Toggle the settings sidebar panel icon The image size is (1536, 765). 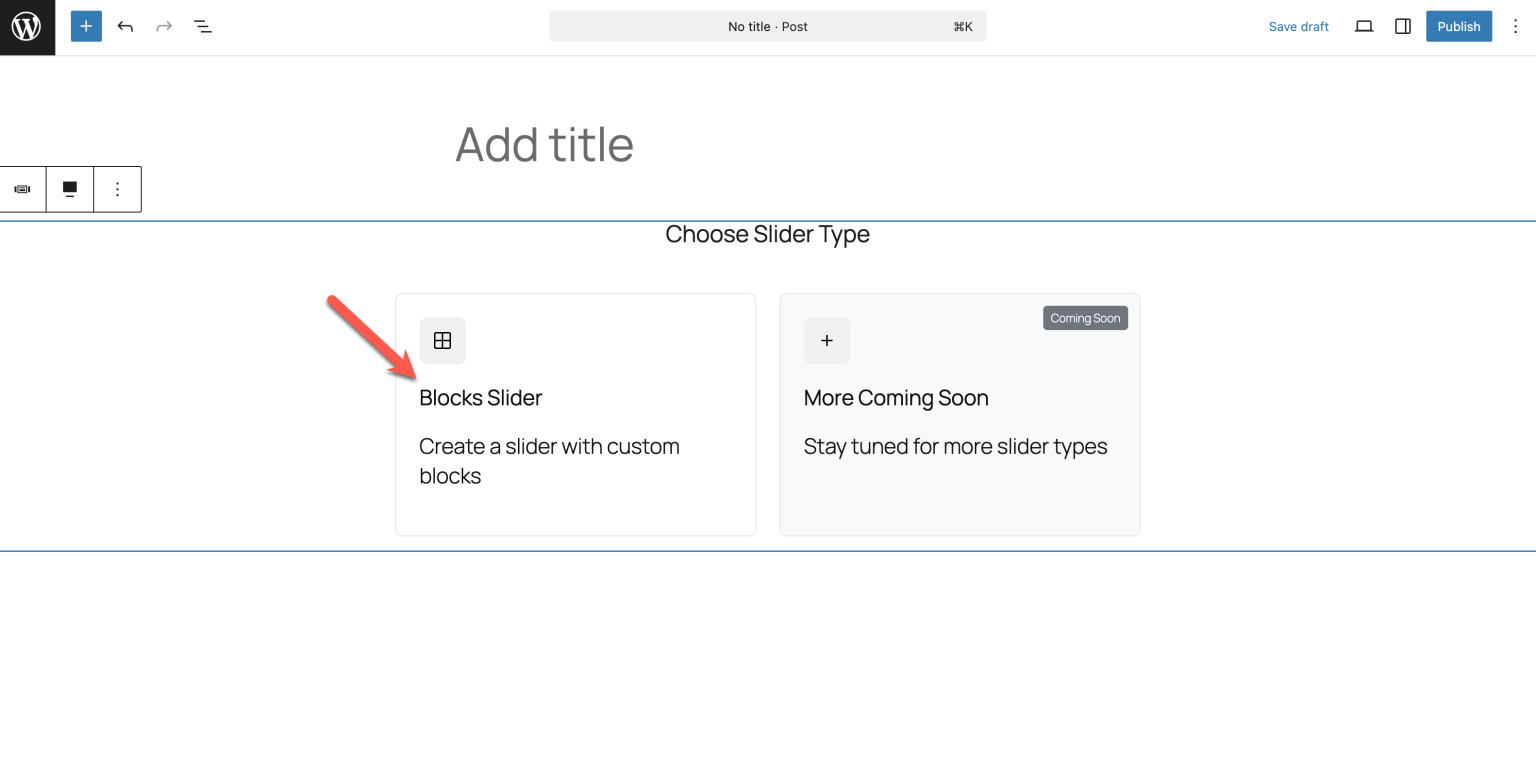1402,26
